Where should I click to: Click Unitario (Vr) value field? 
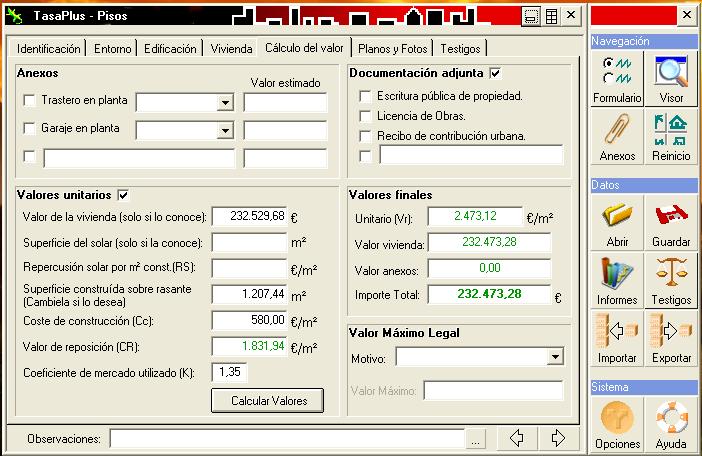(475, 217)
